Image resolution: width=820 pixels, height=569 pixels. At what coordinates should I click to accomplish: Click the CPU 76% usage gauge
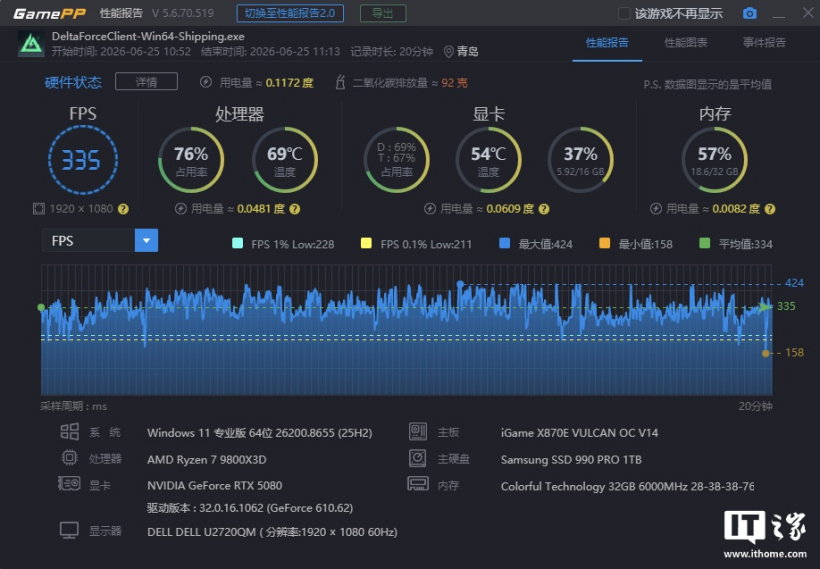[191, 160]
